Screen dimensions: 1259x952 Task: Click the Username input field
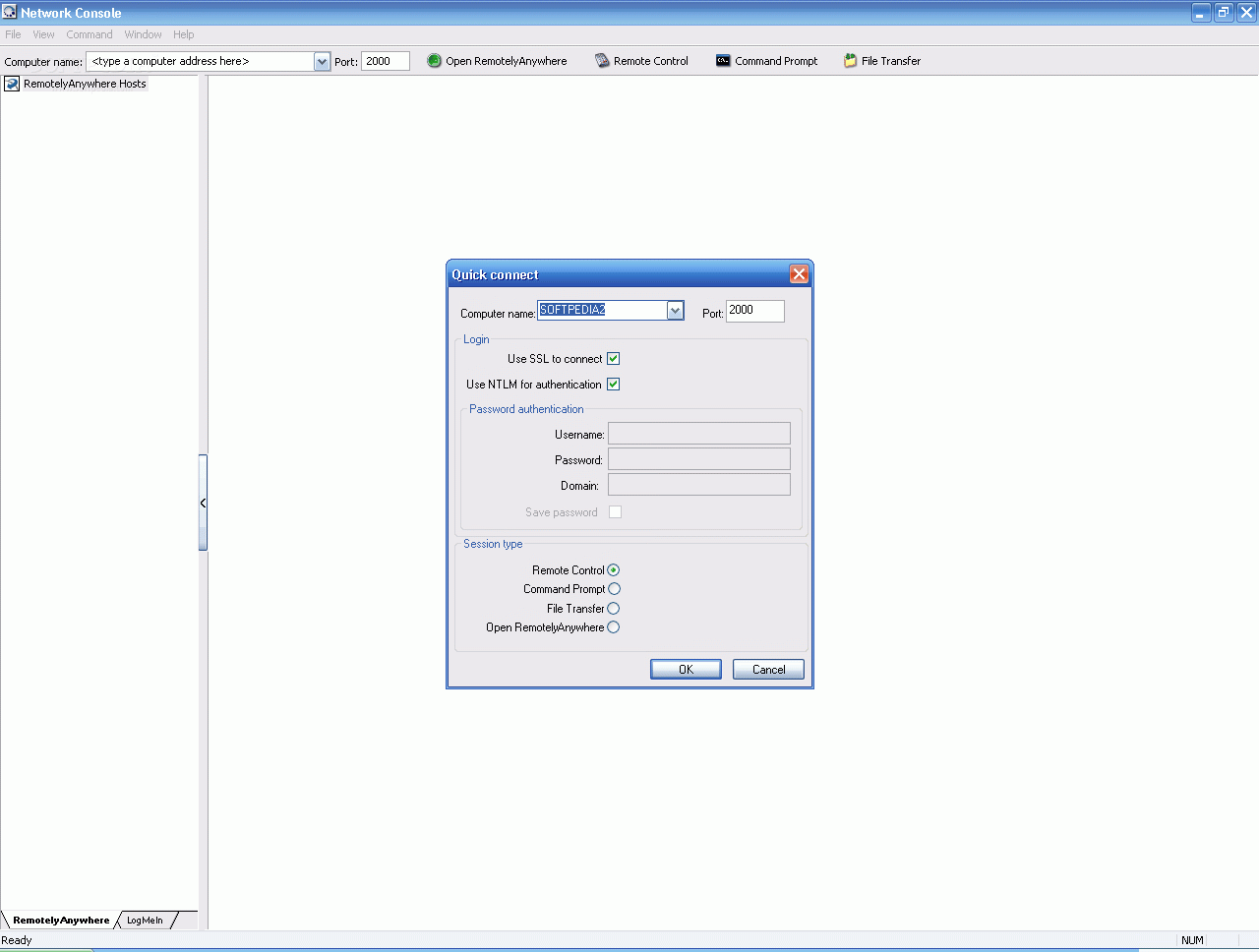click(x=699, y=434)
